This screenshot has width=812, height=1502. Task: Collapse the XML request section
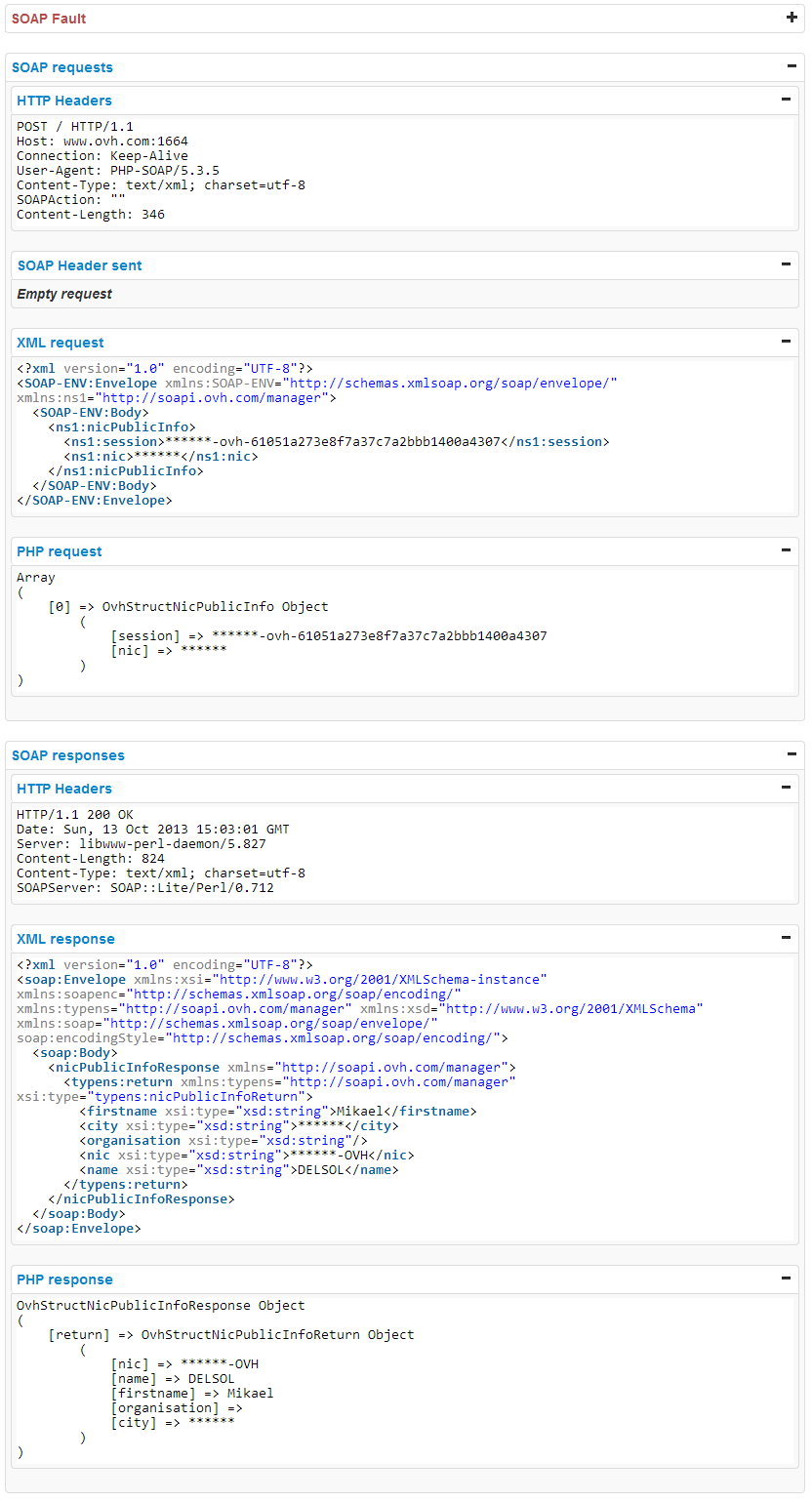(786, 341)
